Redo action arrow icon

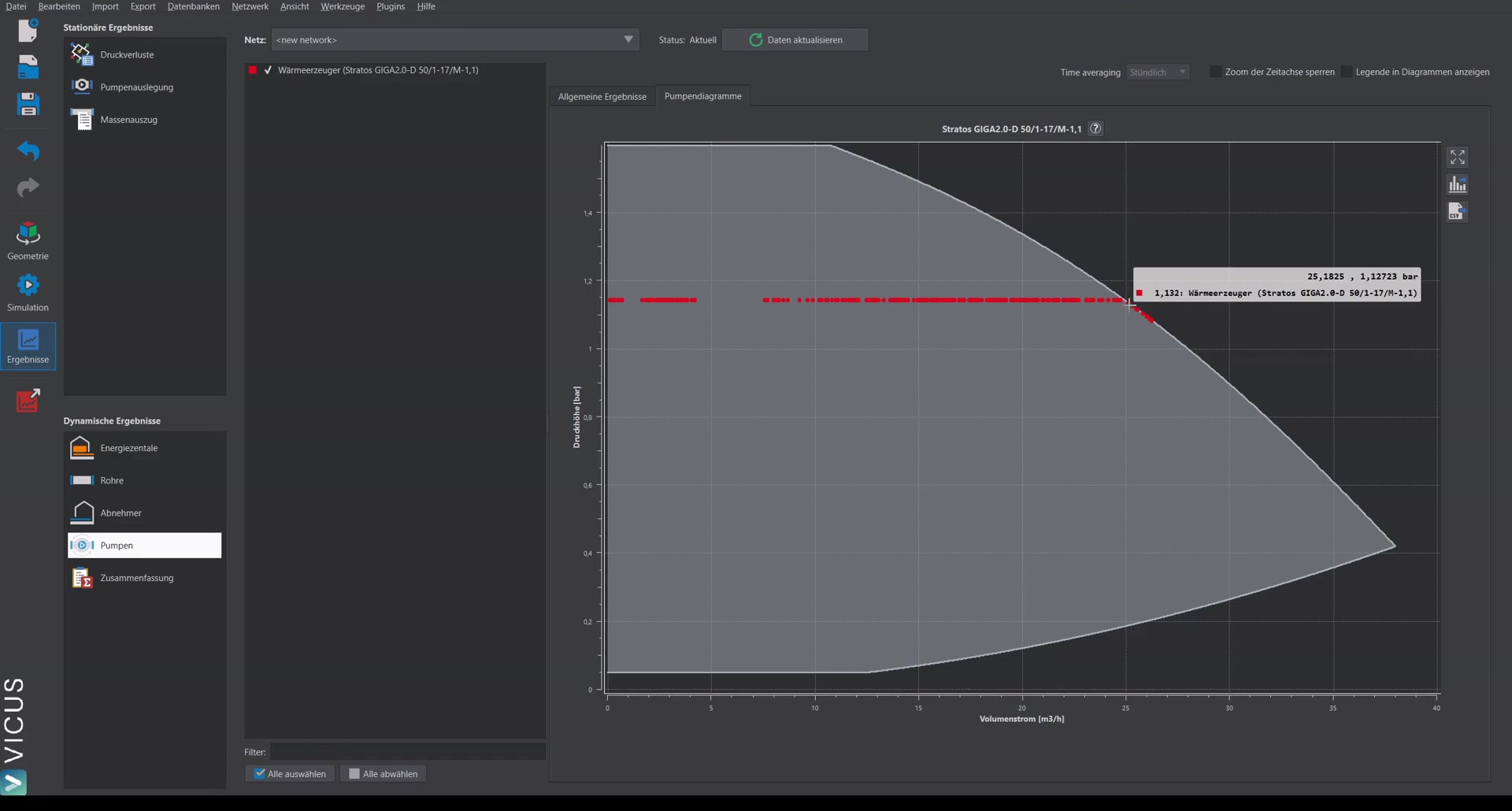click(x=28, y=187)
